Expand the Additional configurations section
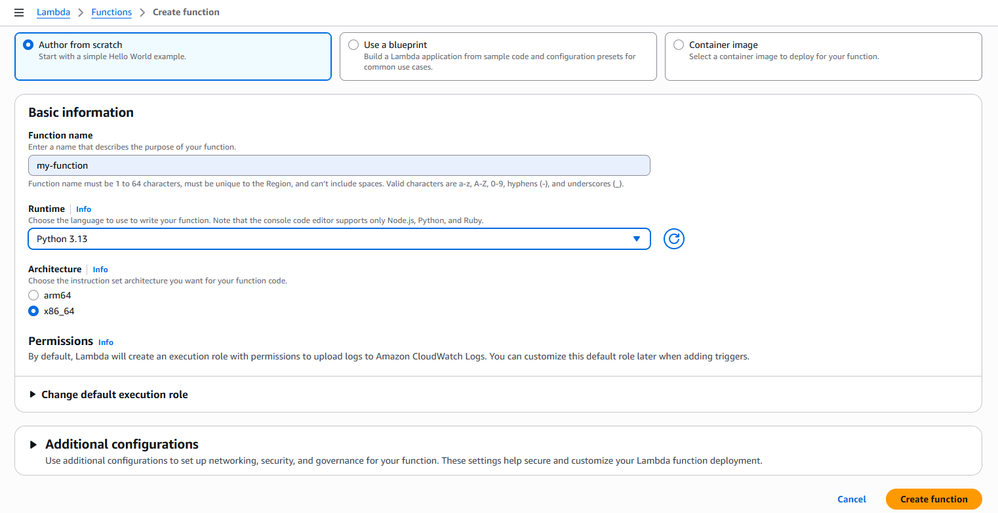 (121, 444)
